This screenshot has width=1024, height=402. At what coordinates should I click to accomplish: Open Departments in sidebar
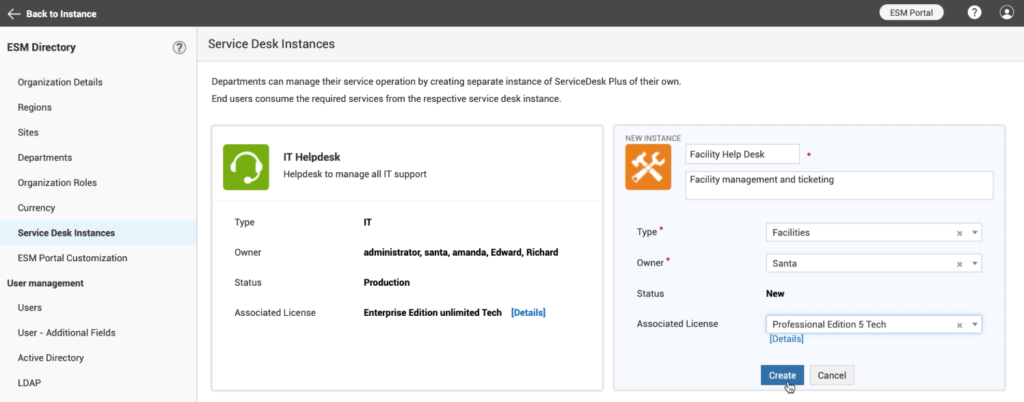(x=45, y=157)
